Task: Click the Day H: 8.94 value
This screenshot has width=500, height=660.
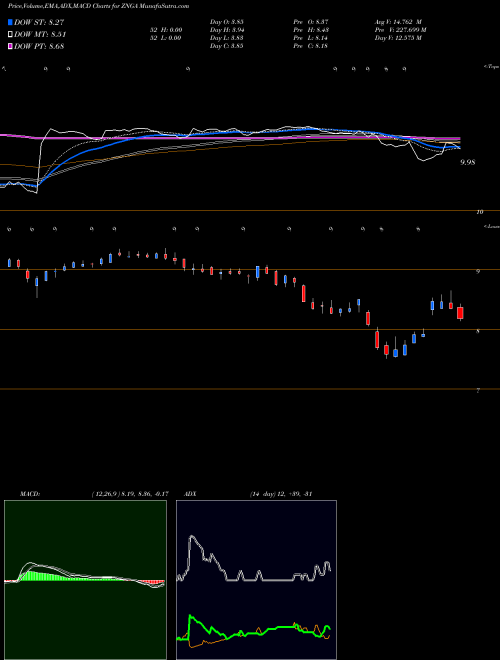Action: click(x=227, y=30)
